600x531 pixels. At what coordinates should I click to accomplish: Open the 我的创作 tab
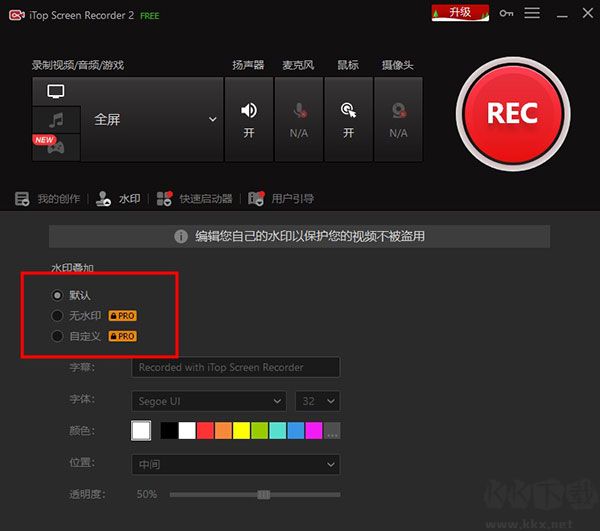[47, 199]
